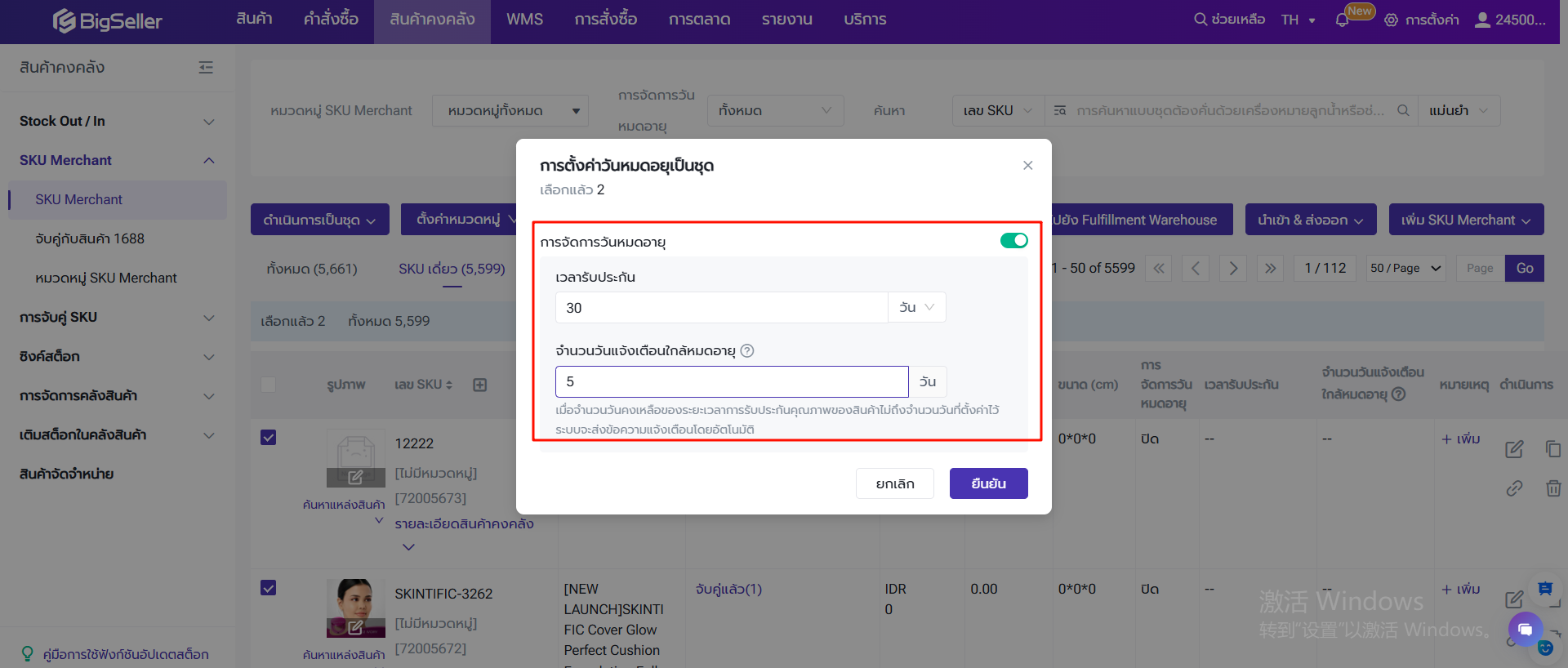Go to the next page of results

pos(1233,268)
